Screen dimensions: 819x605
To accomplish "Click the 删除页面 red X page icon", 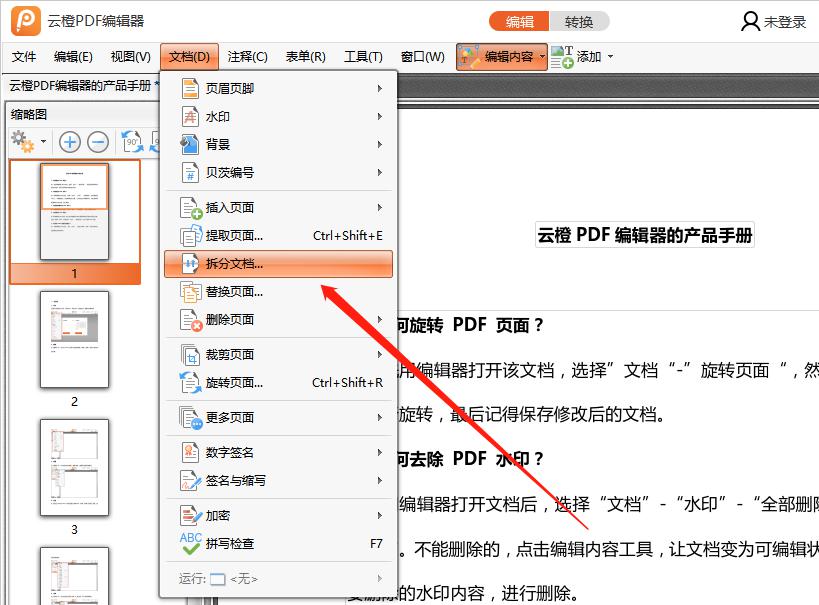I will pos(191,320).
